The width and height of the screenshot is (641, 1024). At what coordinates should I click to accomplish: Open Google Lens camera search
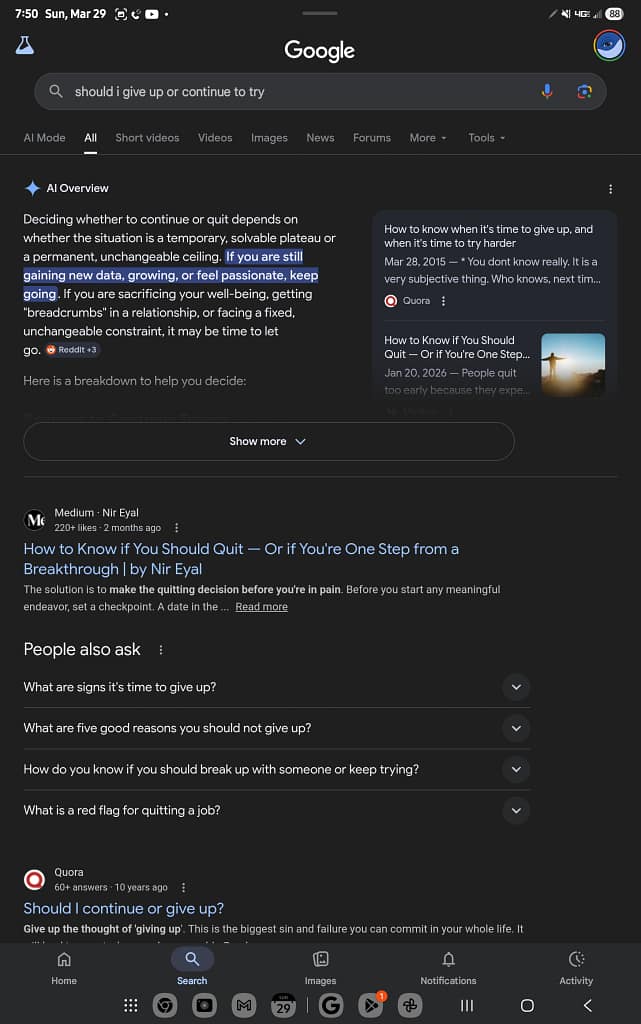(x=585, y=91)
